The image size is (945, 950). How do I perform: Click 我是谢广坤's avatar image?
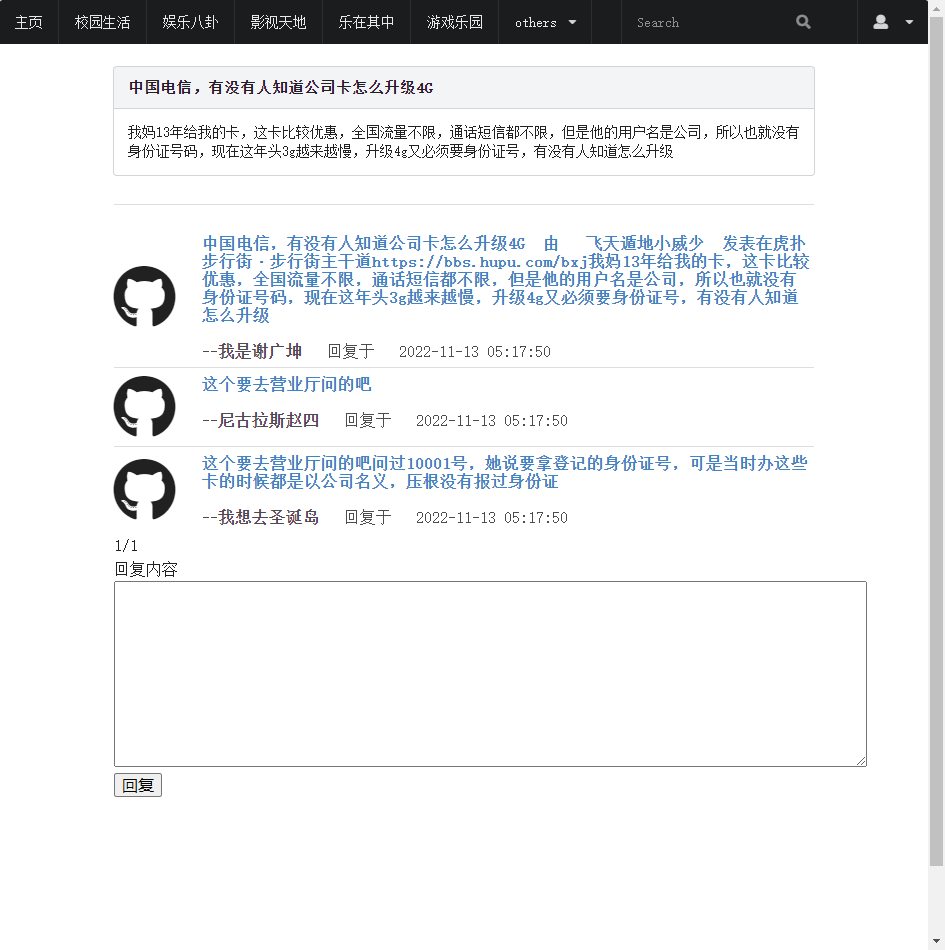(144, 296)
